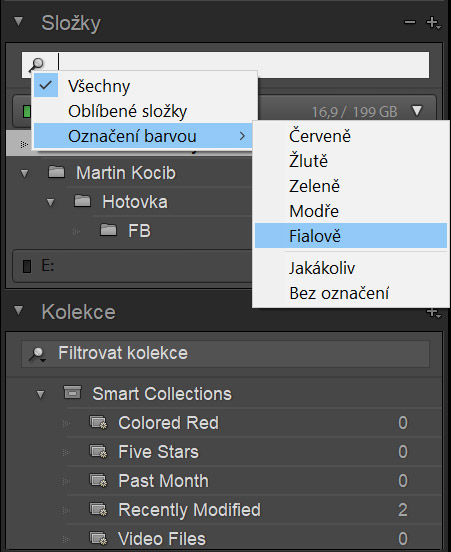Click the FB folder icon
451x552 pixels.
pyautogui.click(x=108, y=230)
